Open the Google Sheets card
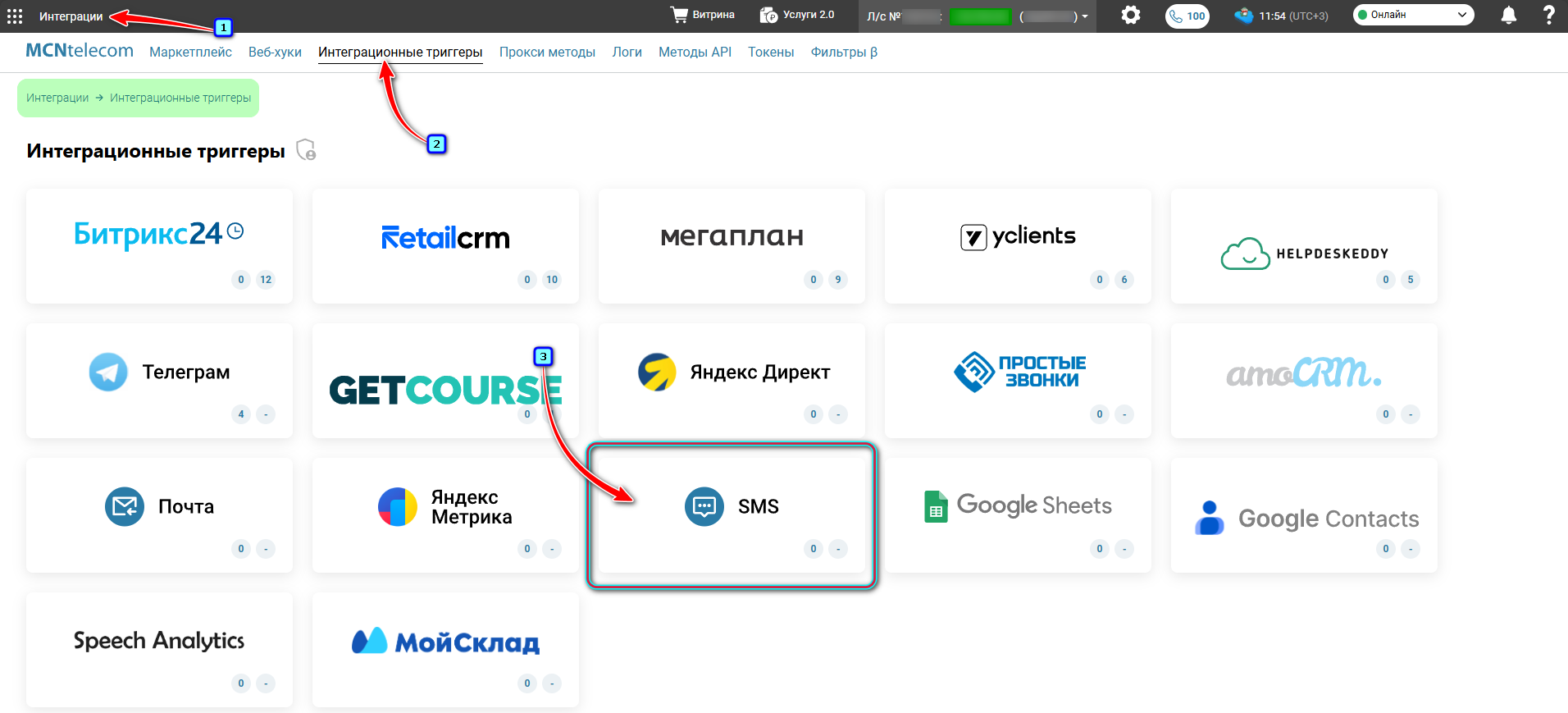Viewport: 1568px width, 713px height. coord(1018,515)
